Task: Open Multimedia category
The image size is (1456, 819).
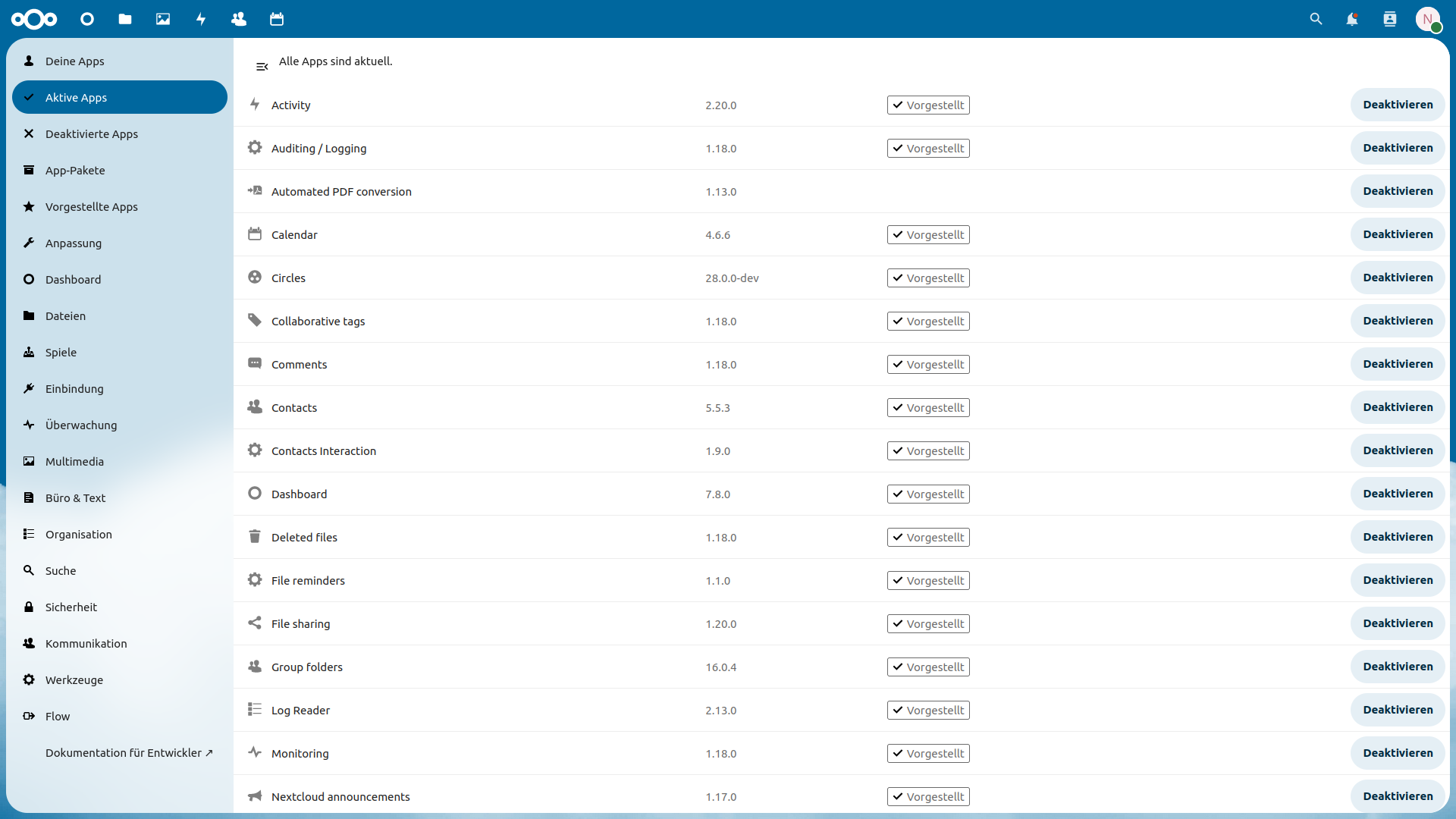Action: click(x=120, y=461)
